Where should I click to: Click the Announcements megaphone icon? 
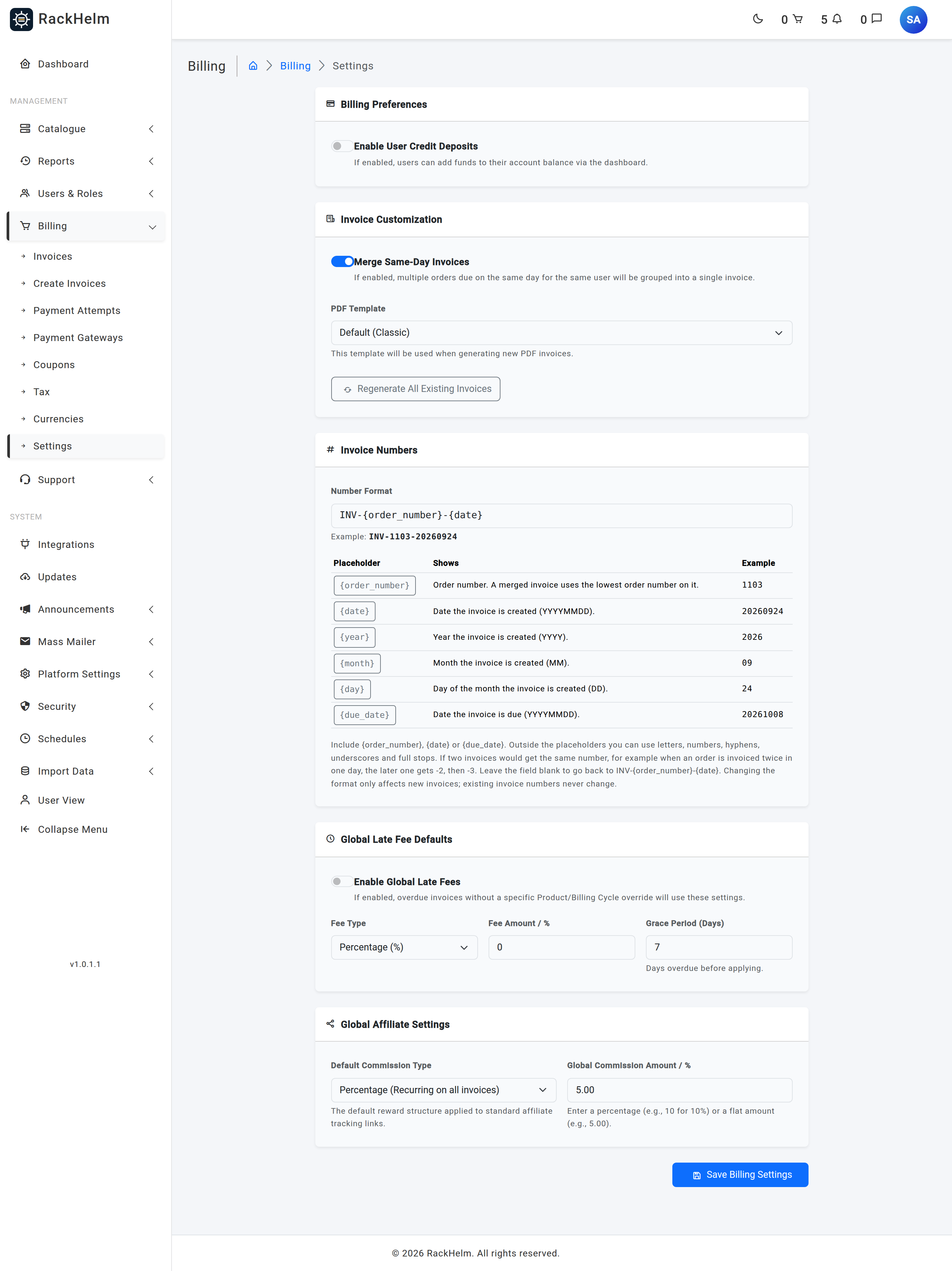pos(25,609)
